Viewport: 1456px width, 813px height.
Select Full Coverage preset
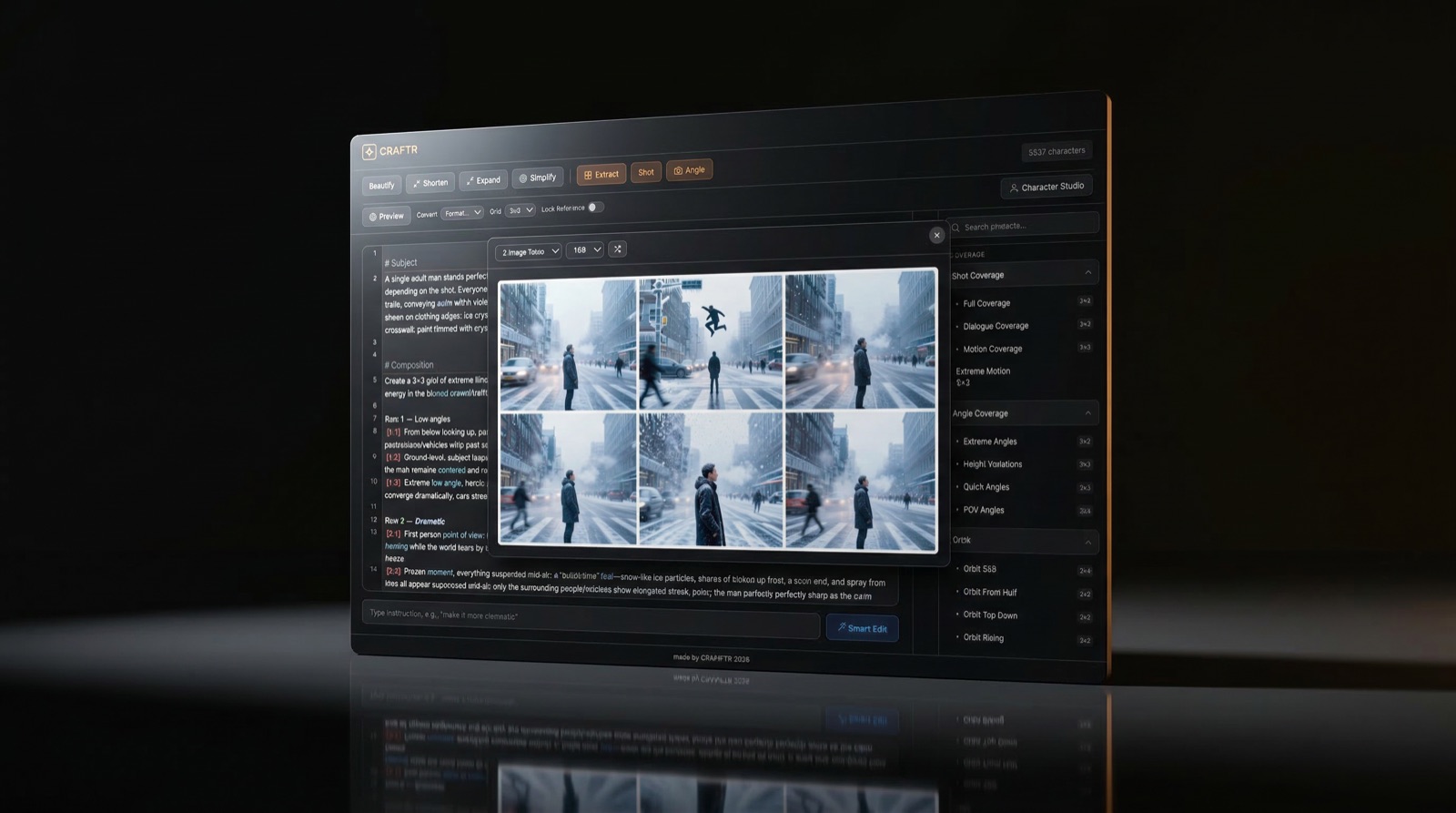click(986, 303)
